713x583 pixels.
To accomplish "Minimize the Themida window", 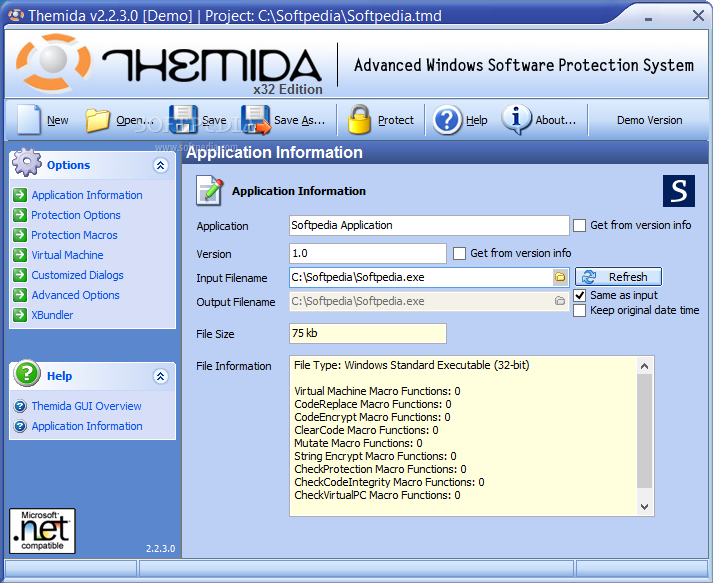I will click(x=648, y=17).
